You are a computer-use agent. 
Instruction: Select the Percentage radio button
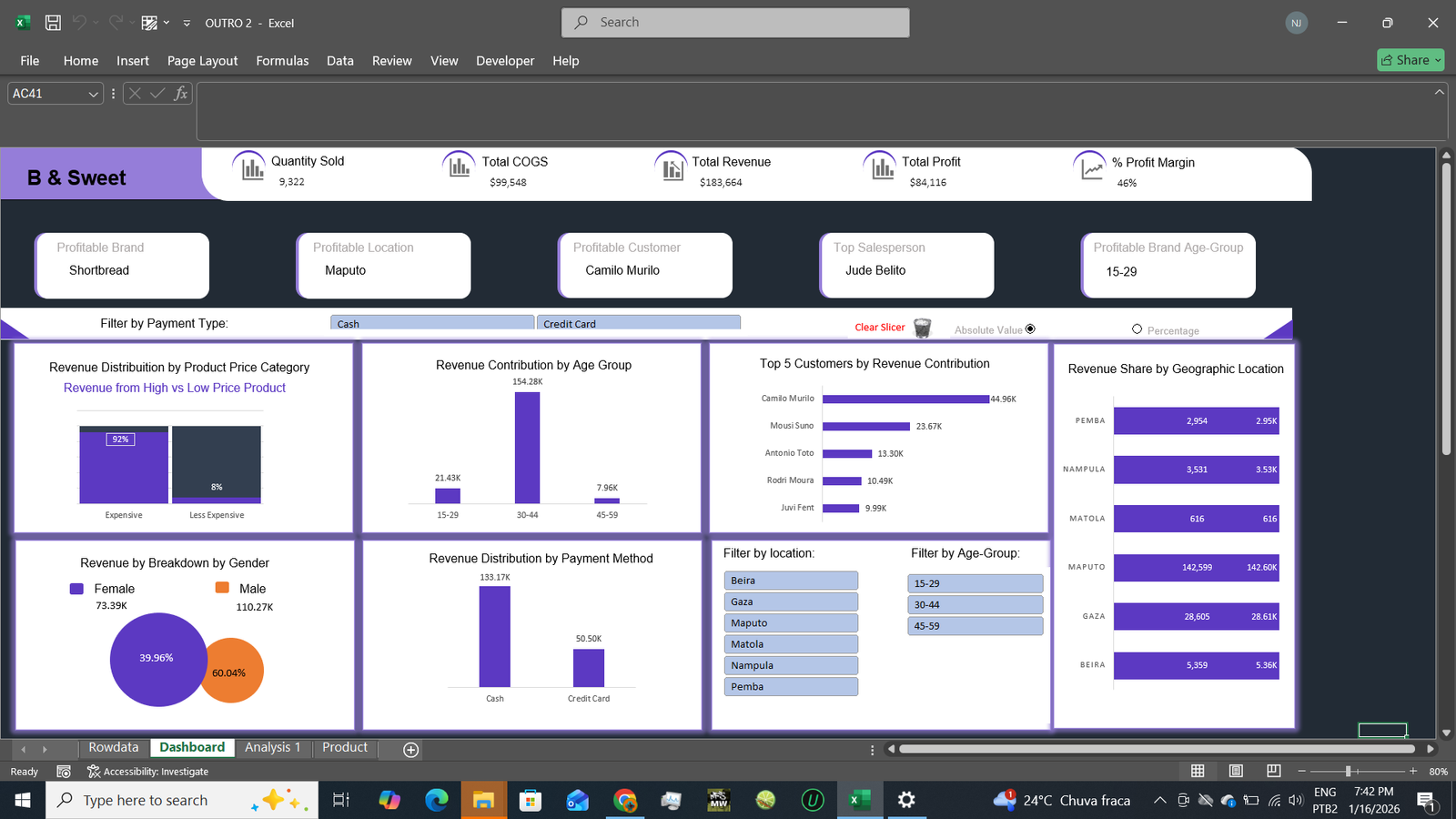1137,329
